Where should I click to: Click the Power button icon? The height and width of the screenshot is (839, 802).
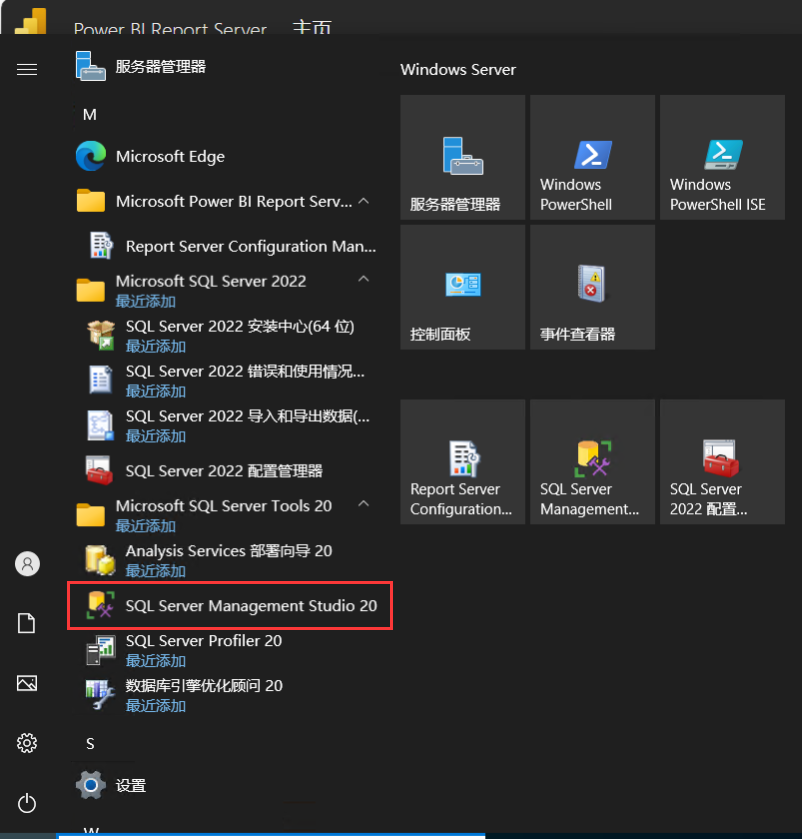[x=27, y=803]
